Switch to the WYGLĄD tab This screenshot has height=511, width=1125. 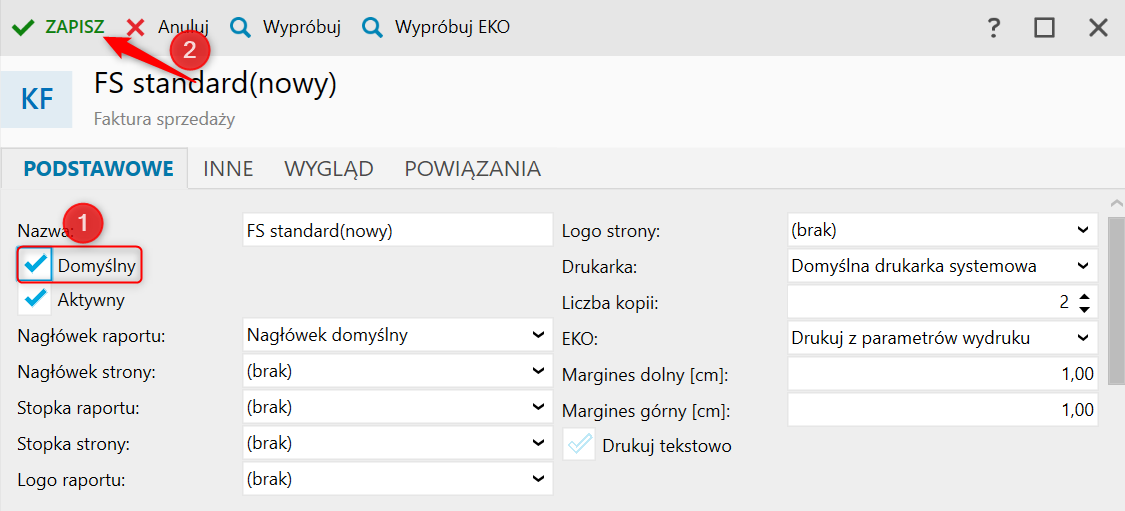(x=329, y=169)
